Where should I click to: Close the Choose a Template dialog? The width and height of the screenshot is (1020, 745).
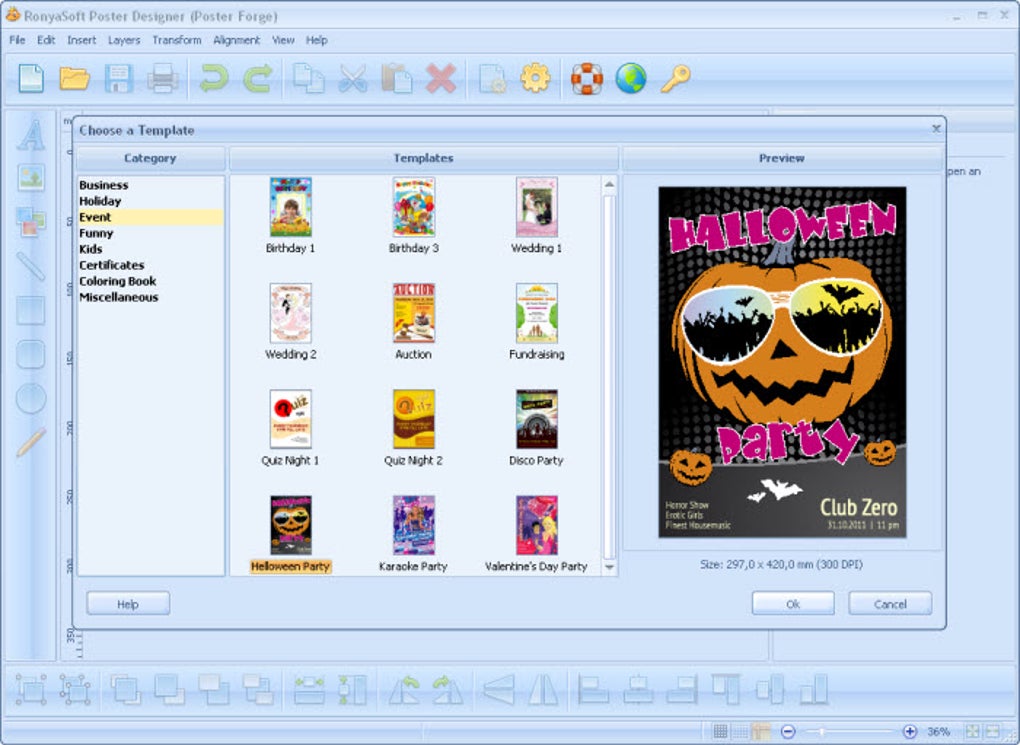(x=936, y=129)
